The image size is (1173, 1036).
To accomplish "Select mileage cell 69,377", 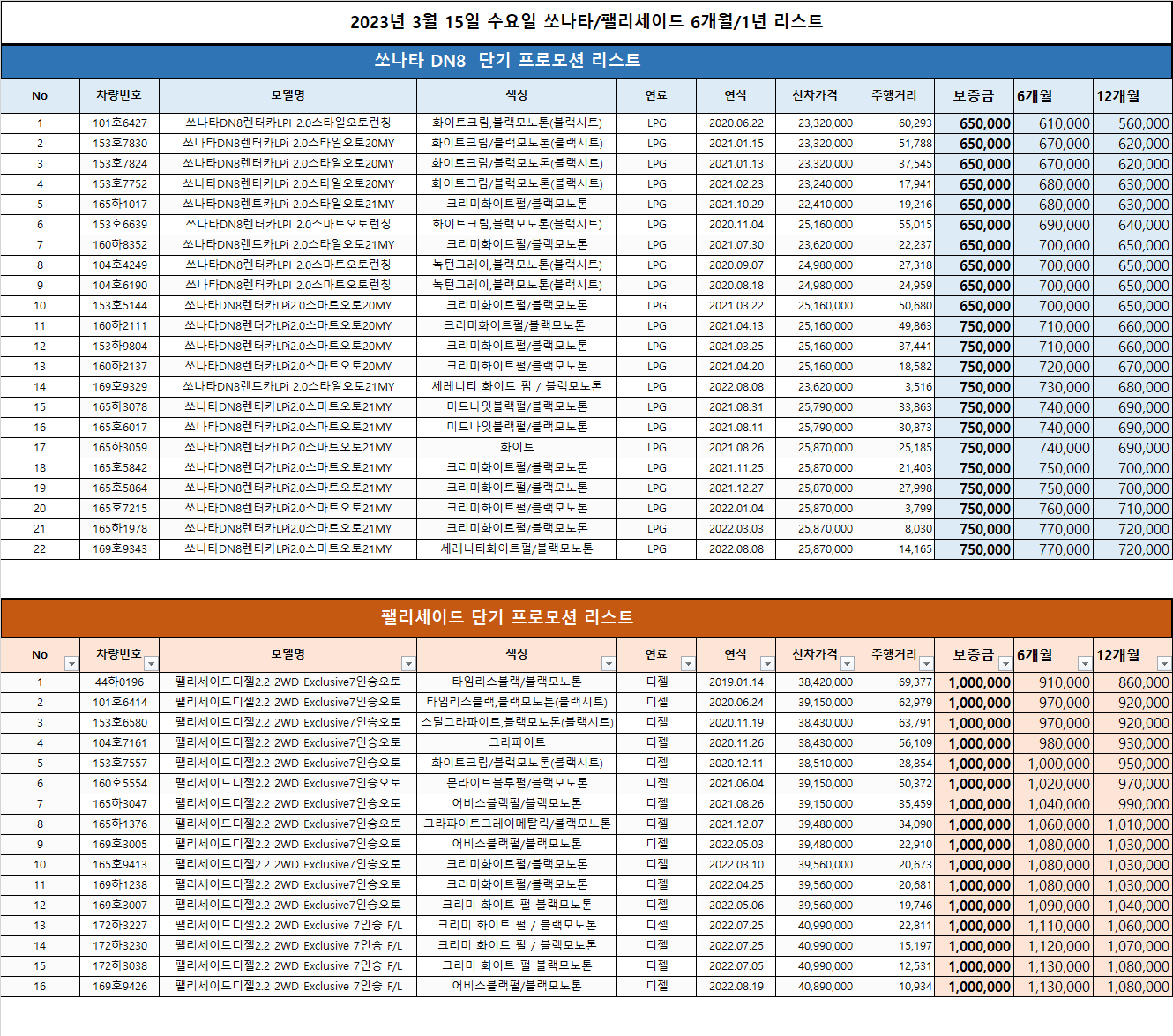I will coord(894,682).
